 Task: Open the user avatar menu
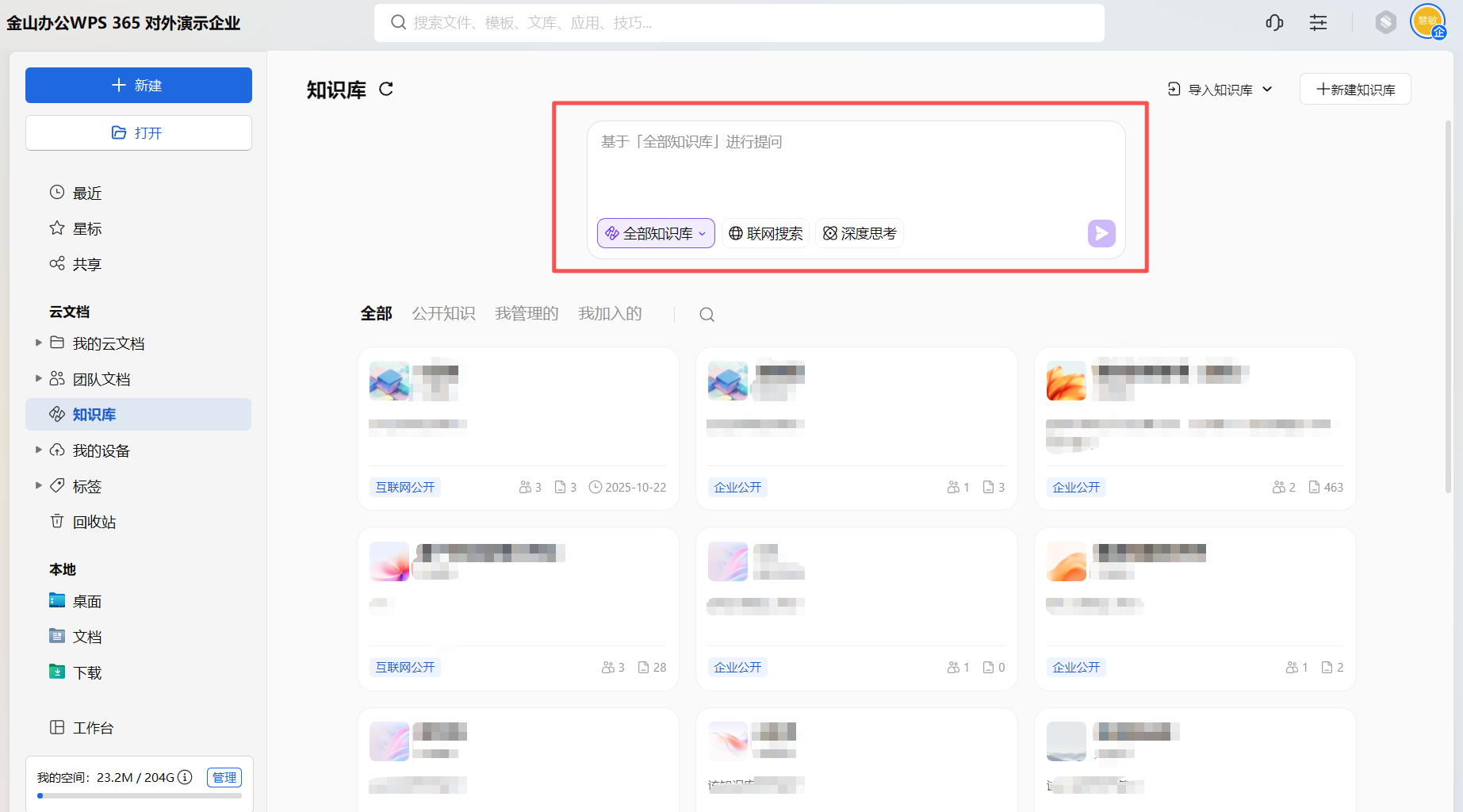(1428, 21)
